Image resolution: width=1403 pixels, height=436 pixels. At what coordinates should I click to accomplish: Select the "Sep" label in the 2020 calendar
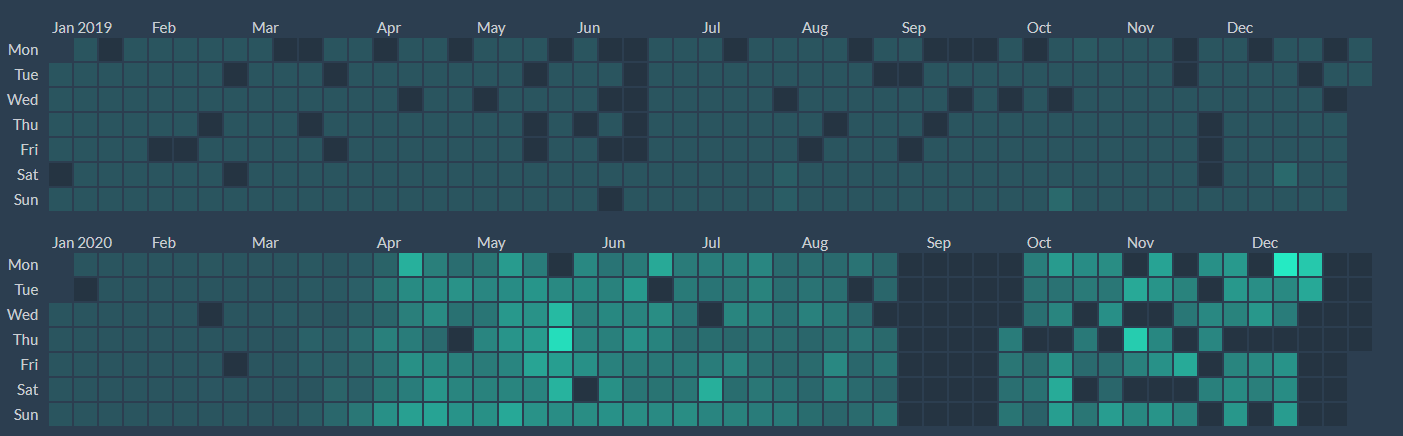click(x=938, y=243)
